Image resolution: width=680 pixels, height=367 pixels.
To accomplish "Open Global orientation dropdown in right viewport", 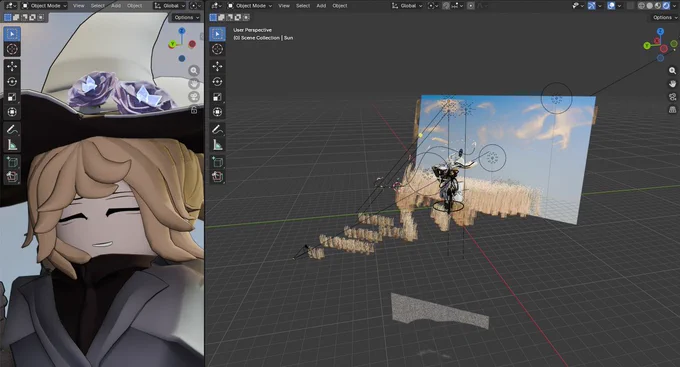I will [406, 6].
